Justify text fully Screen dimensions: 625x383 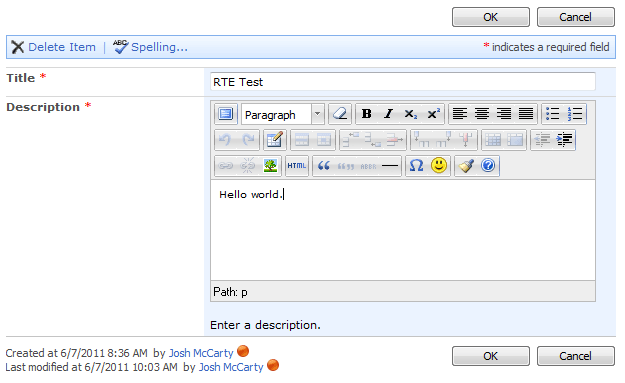pyautogui.click(x=526, y=114)
